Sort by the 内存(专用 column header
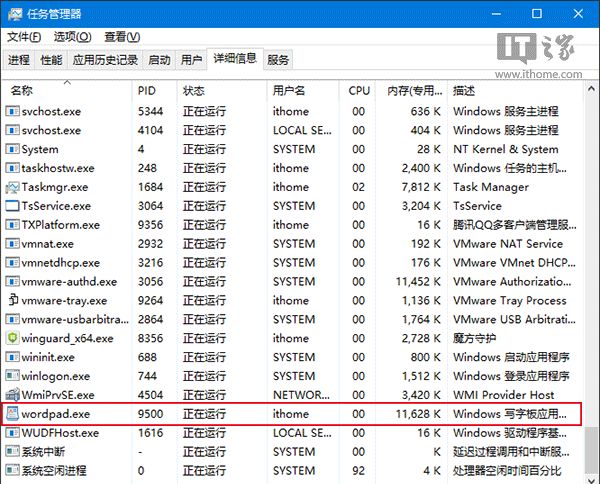Viewport: 600px width, 484px height. click(x=411, y=91)
